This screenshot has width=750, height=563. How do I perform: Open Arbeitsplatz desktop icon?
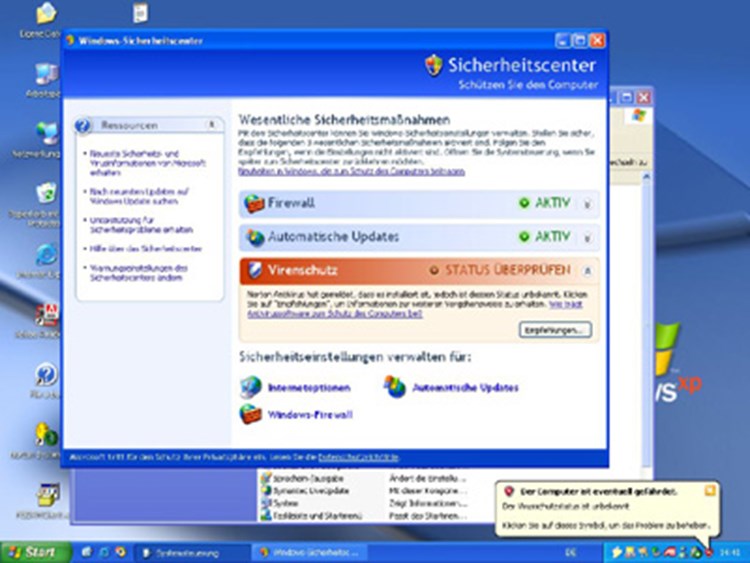pyautogui.click(x=46, y=75)
